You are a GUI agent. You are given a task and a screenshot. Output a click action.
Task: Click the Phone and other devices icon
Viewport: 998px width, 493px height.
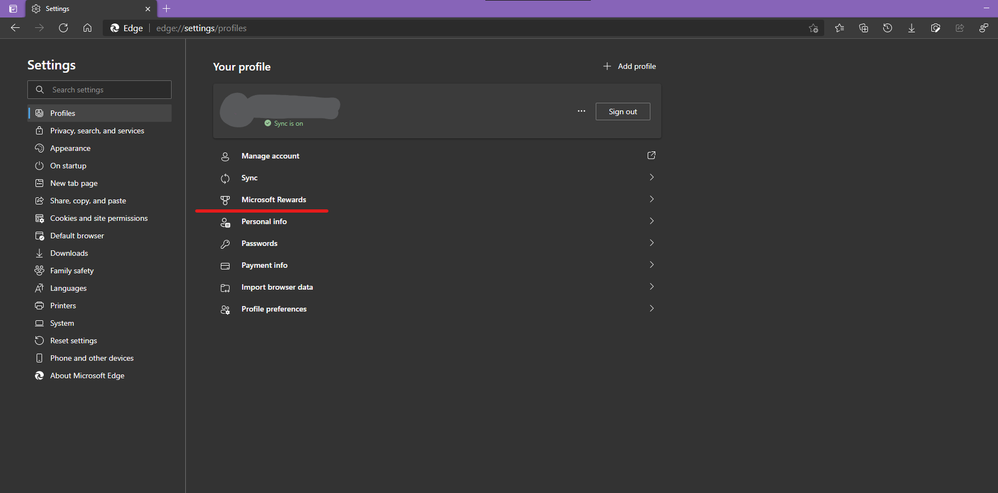(x=39, y=358)
